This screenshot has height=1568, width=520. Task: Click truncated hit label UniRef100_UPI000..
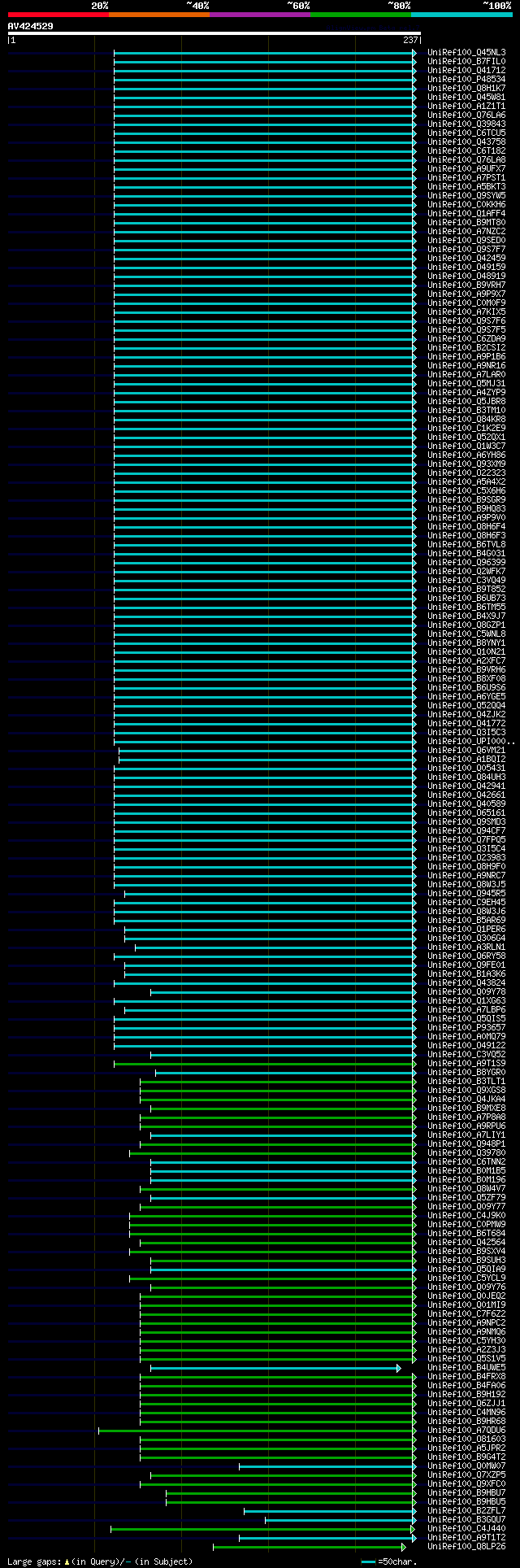(x=471, y=742)
